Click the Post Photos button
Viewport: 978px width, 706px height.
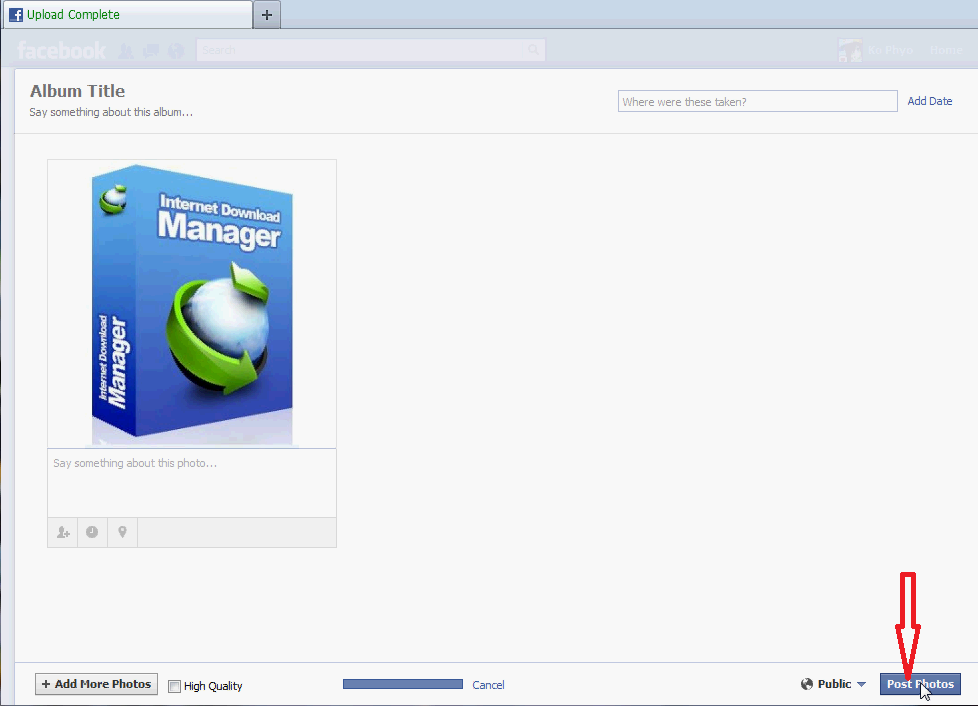click(x=920, y=684)
